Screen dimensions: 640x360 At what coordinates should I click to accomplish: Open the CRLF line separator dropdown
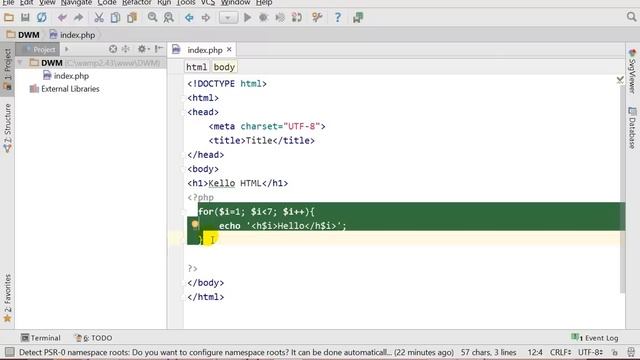coord(560,352)
